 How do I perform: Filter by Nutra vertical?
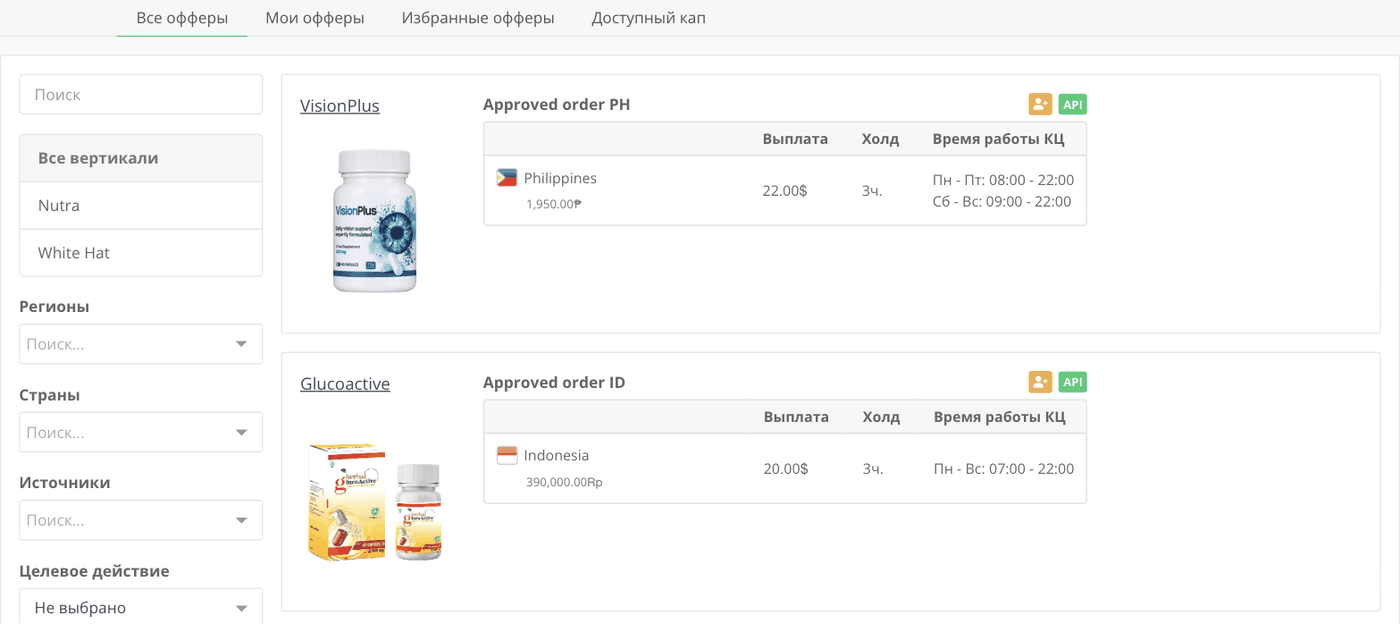(x=141, y=205)
